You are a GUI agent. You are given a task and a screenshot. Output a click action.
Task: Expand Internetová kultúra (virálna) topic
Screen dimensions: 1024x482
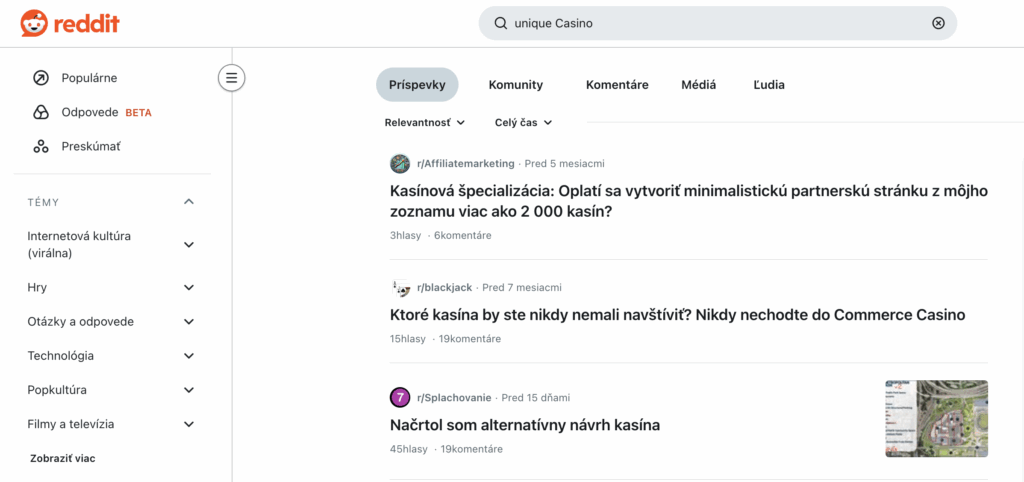coord(189,245)
